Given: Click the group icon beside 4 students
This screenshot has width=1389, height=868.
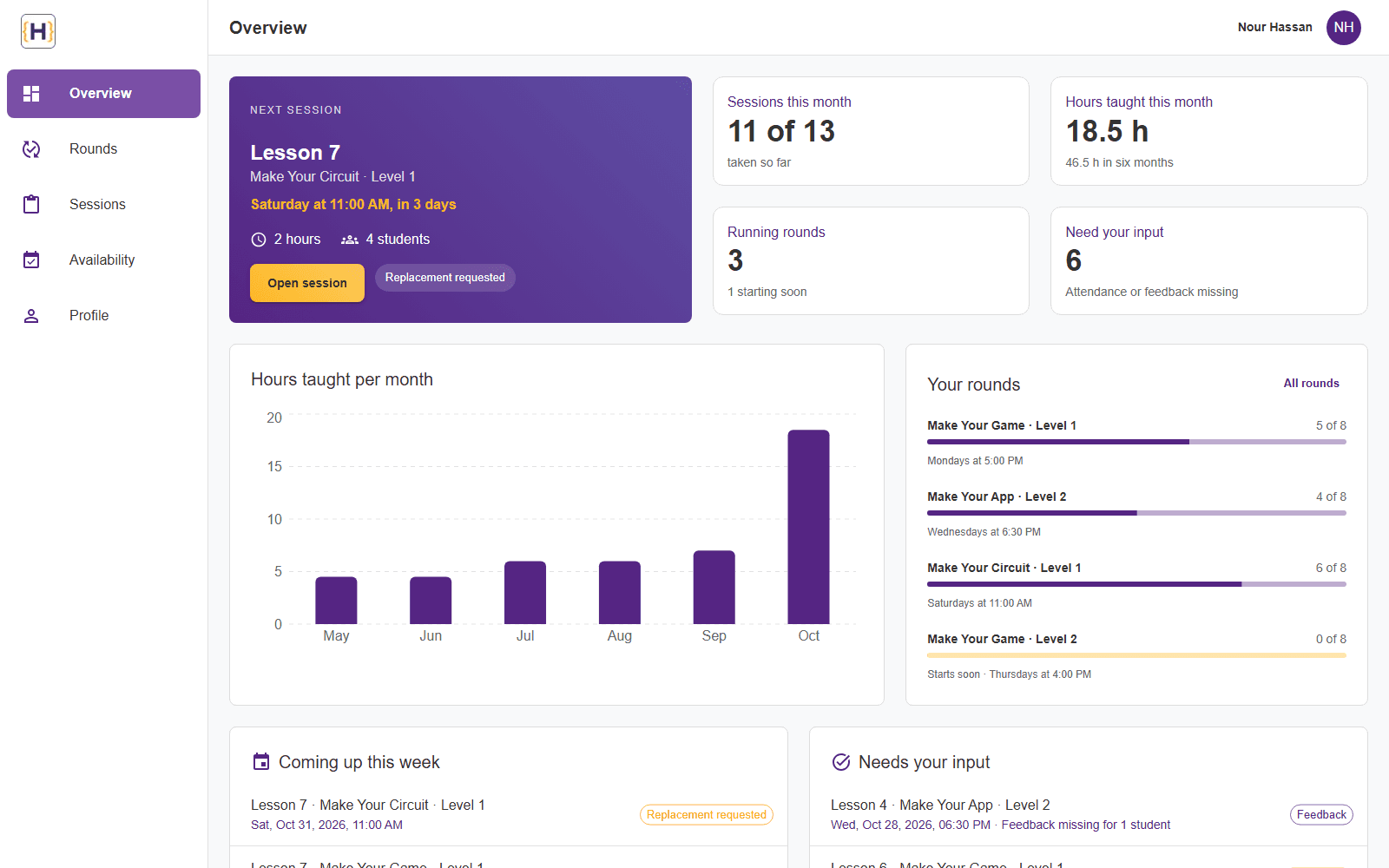Looking at the screenshot, I should click(x=350, y=240).
